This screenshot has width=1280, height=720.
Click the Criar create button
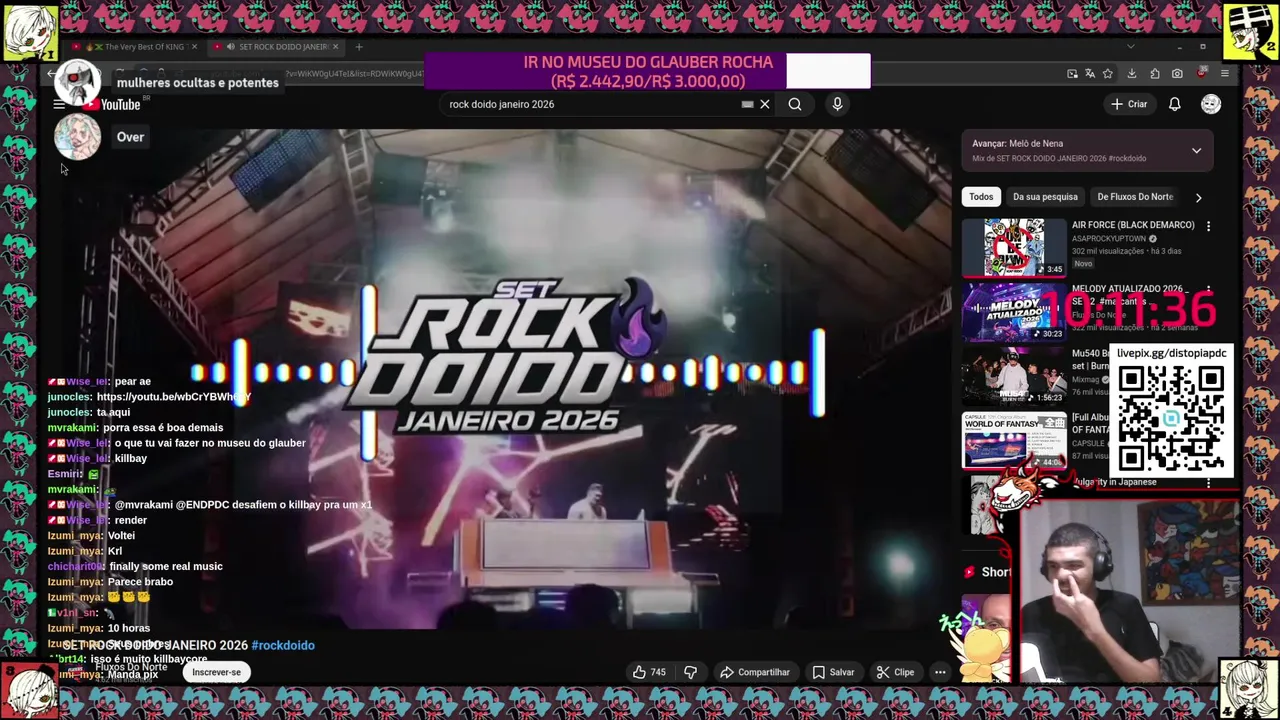click(1129, 104)
